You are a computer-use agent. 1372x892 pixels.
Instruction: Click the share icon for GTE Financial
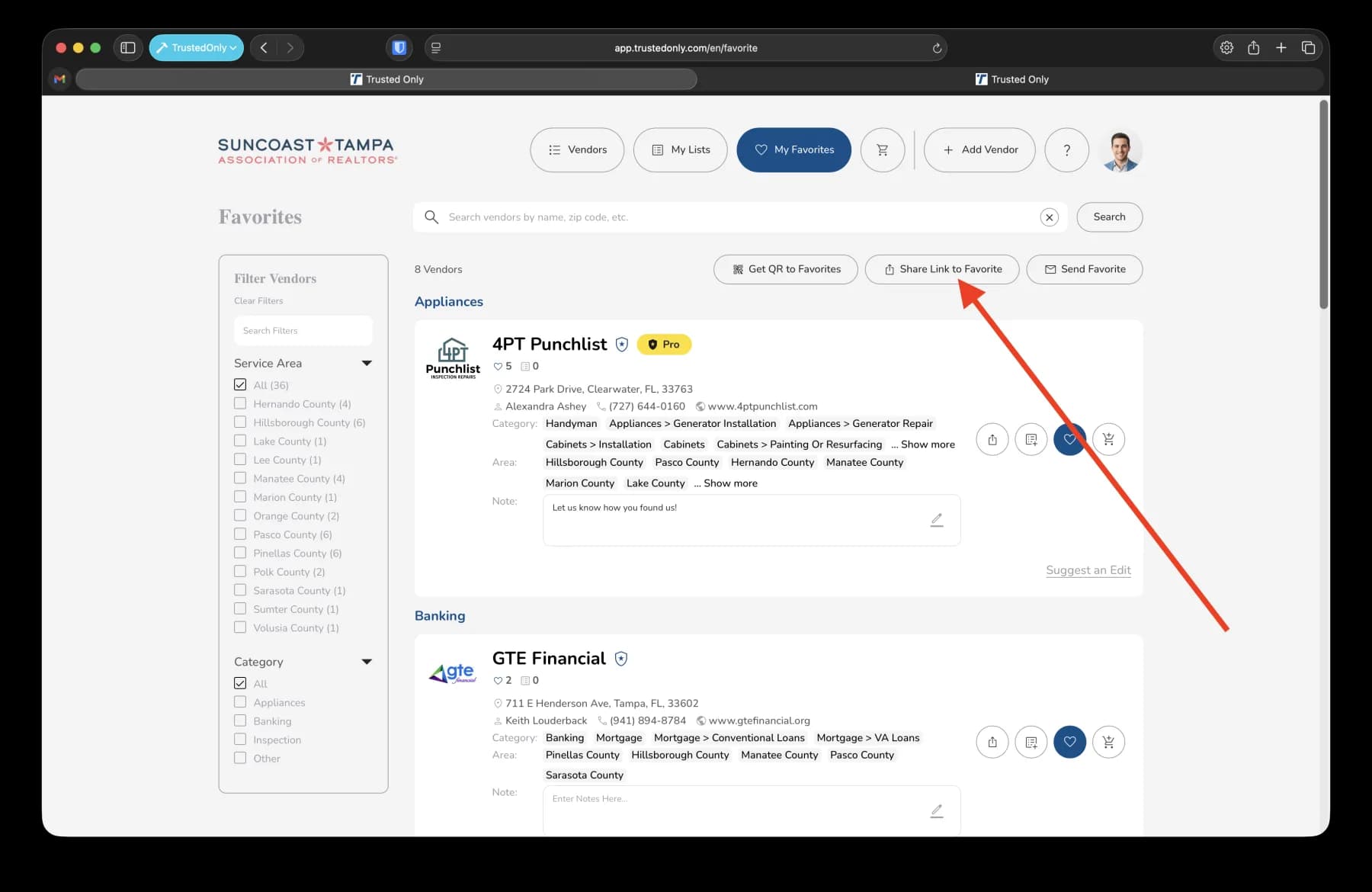tap(992, 742)
